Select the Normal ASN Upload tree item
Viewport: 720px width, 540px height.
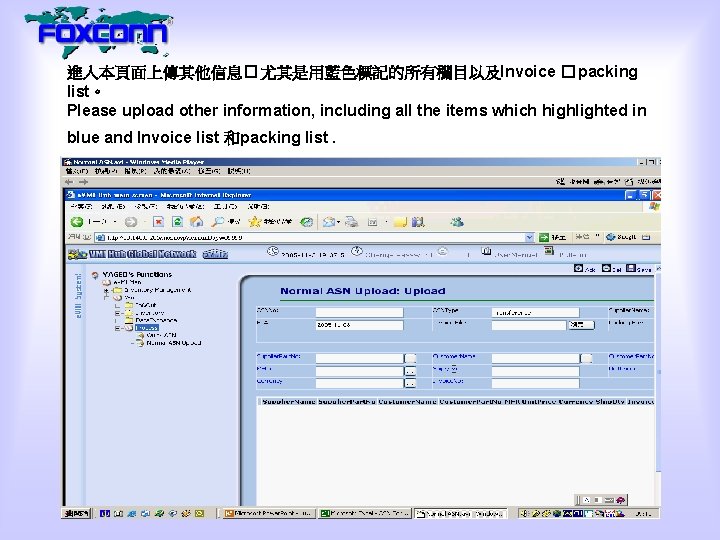174,343
